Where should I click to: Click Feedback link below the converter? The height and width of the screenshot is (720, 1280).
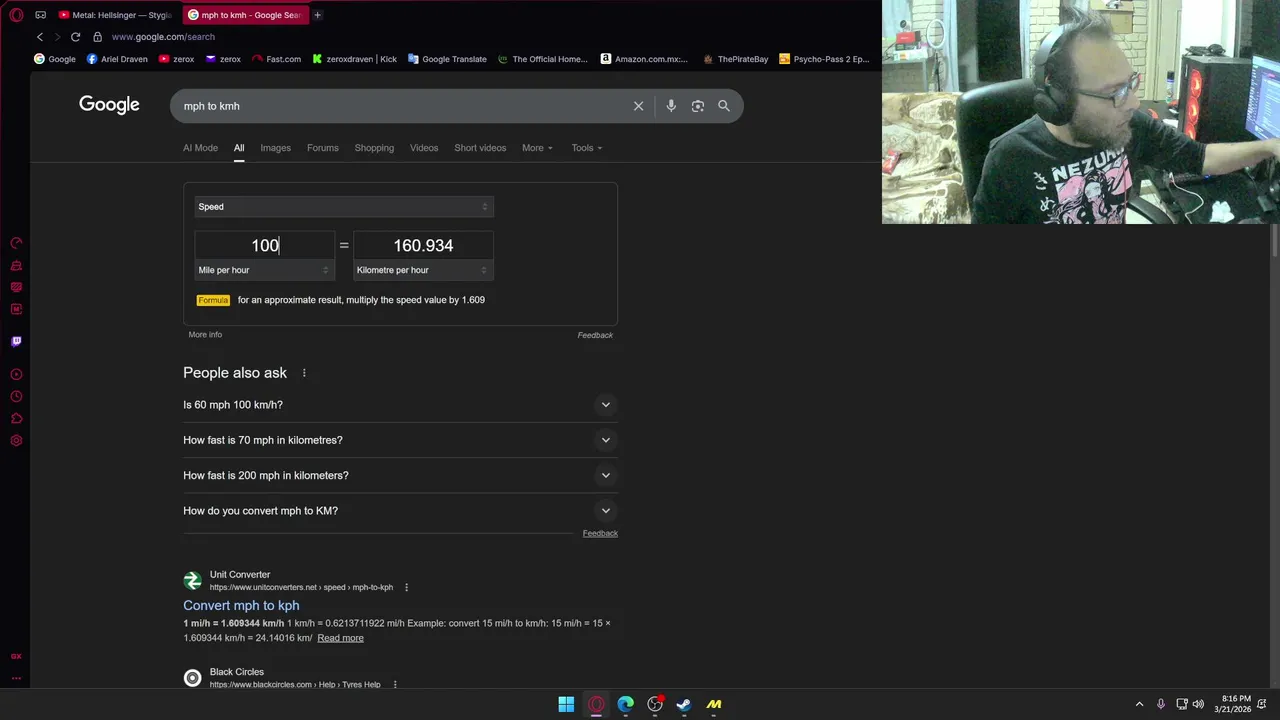coord(595,335)
